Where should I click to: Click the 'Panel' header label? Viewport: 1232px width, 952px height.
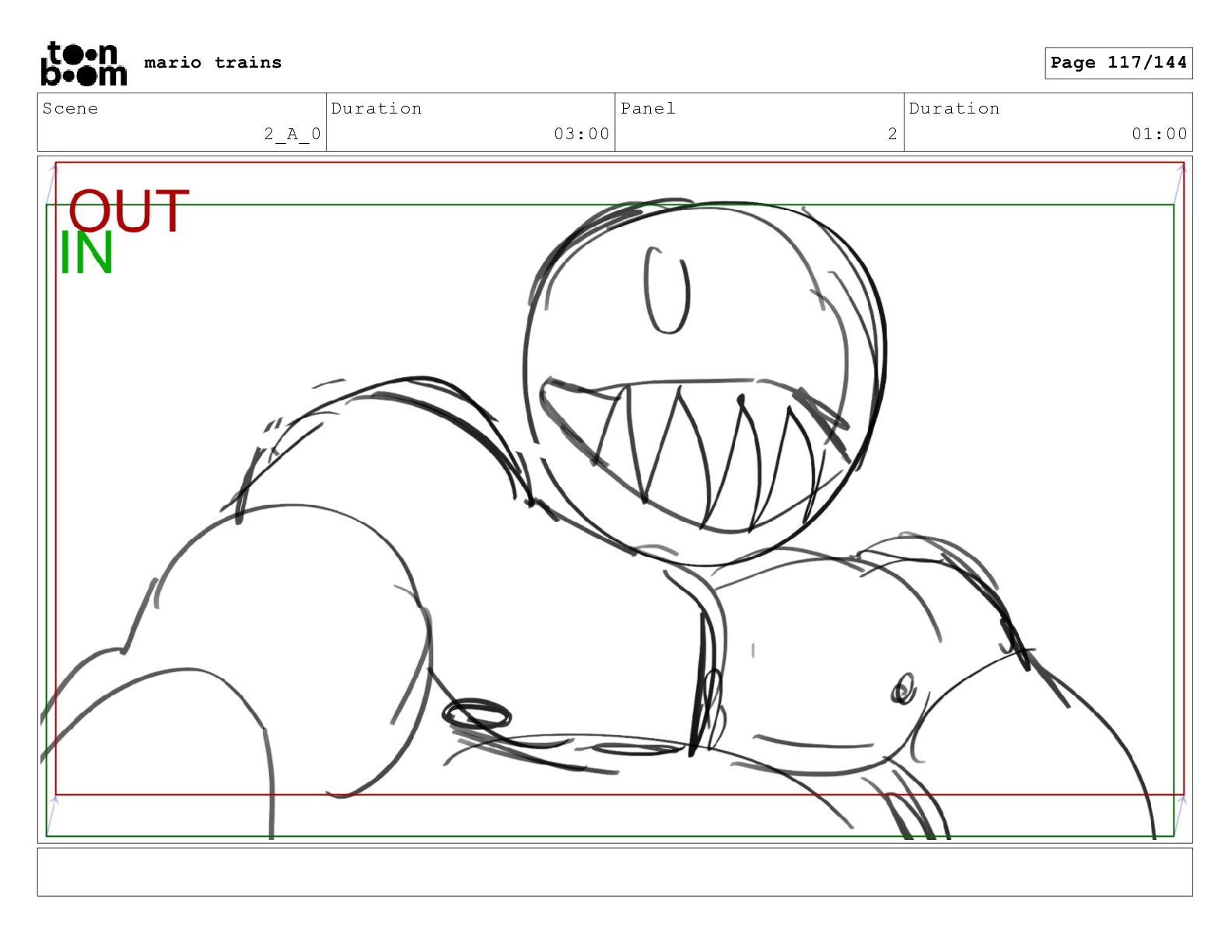coord(648,108)
